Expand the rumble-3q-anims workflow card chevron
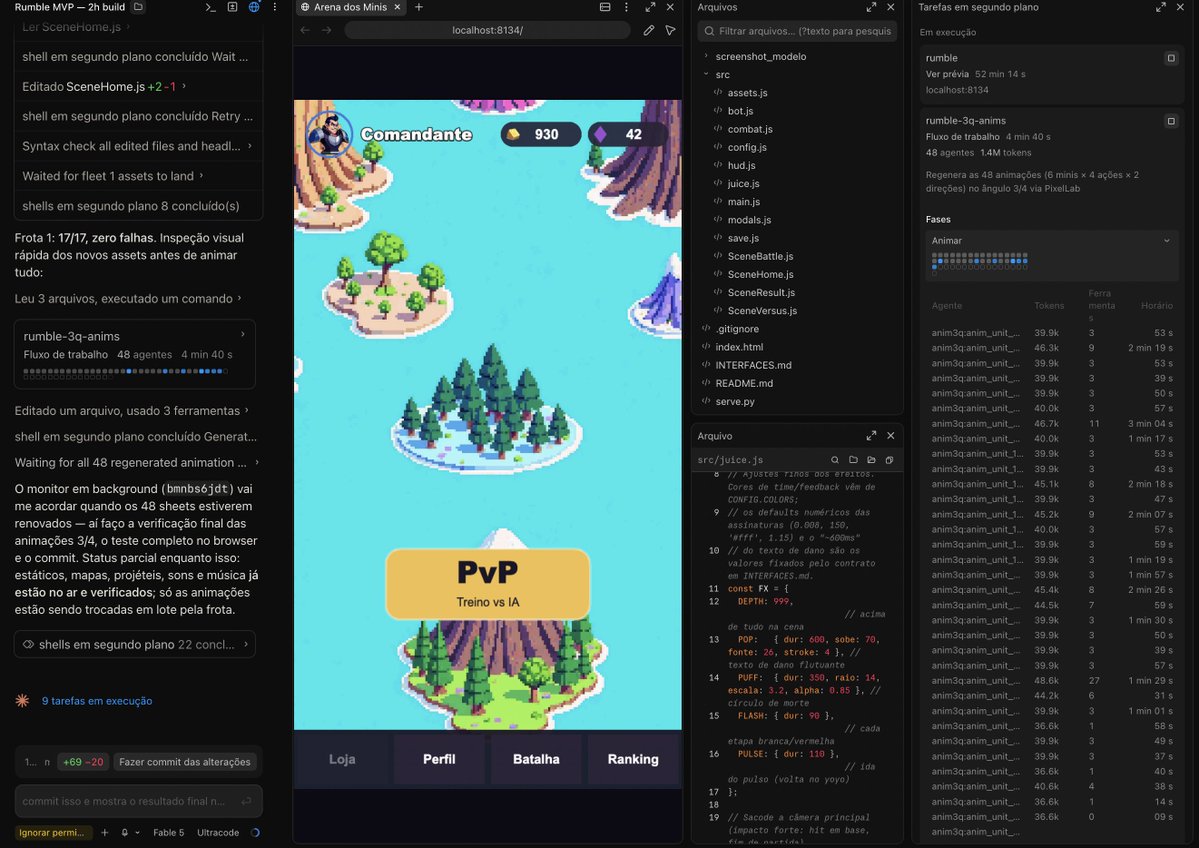The height and width of the screenshot is (848, 1199). [x=243, y=335]
